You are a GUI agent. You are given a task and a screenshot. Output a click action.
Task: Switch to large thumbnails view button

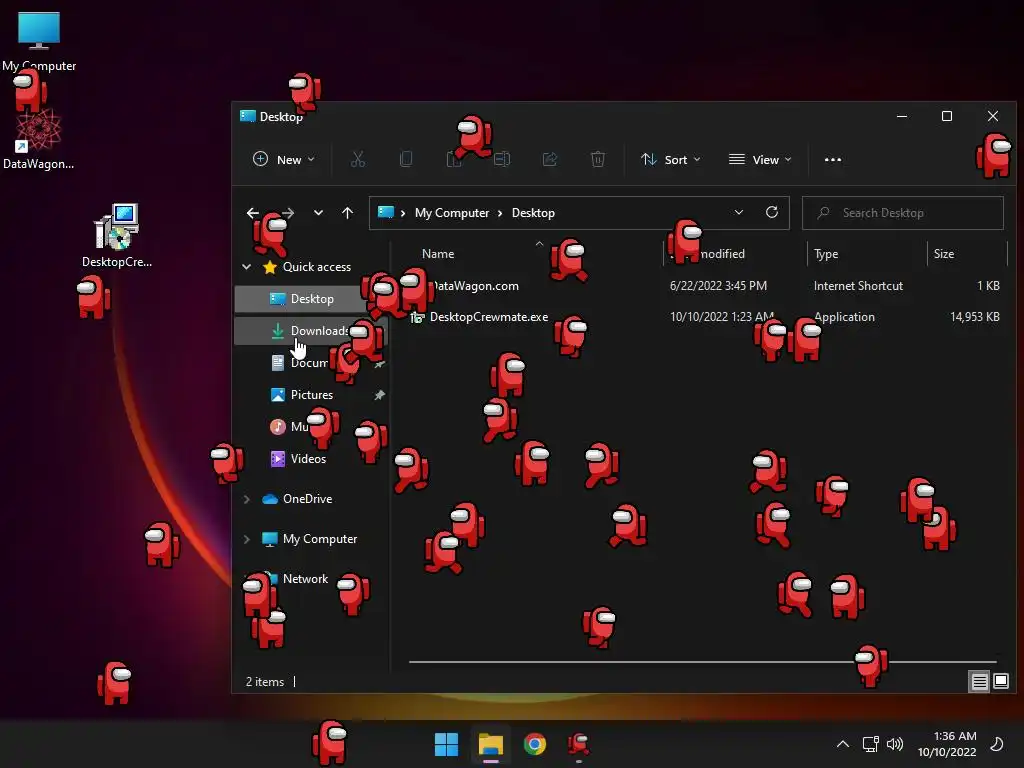click(1000, 682)
